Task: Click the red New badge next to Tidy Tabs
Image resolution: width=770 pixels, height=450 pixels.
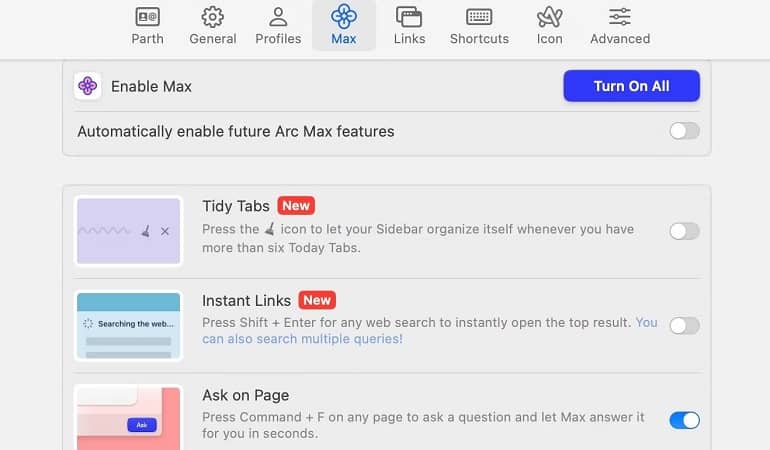Action: pos(296,205)
